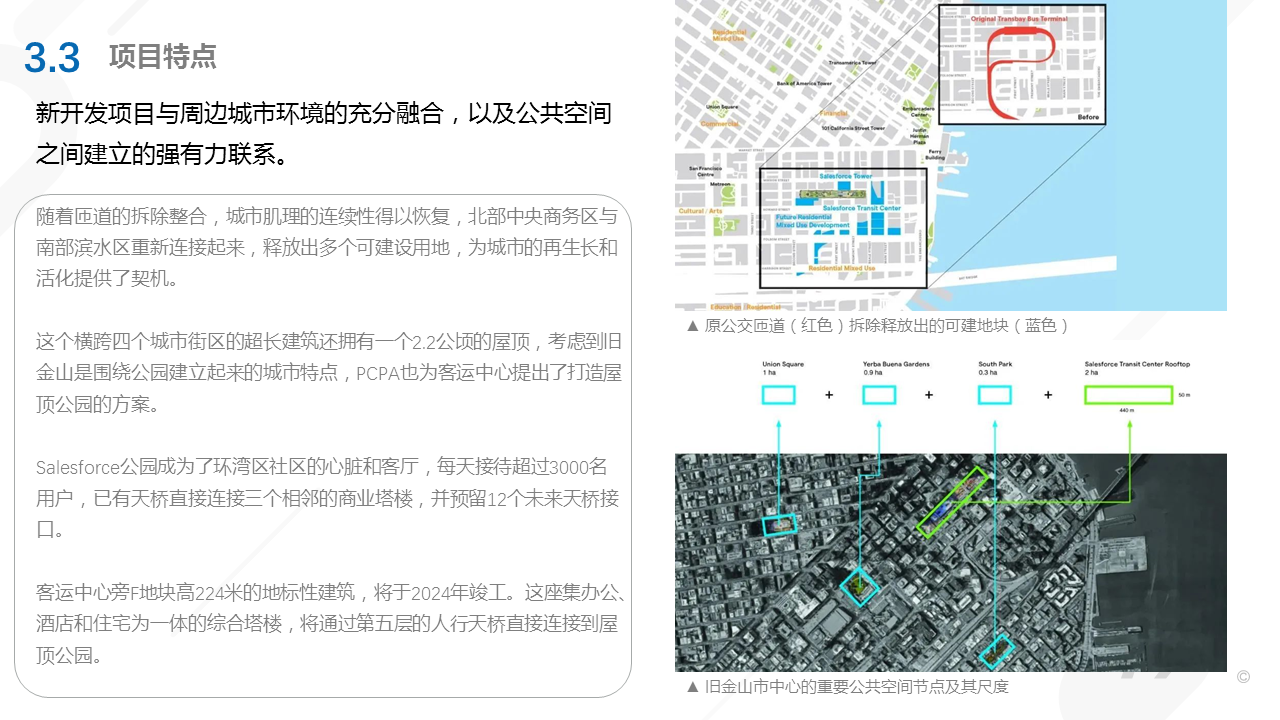This screenshot has height=720, width=1280.
Task: Click the subtitle beginning 新开发项目与周边城市环境
Action: (323, 133)
